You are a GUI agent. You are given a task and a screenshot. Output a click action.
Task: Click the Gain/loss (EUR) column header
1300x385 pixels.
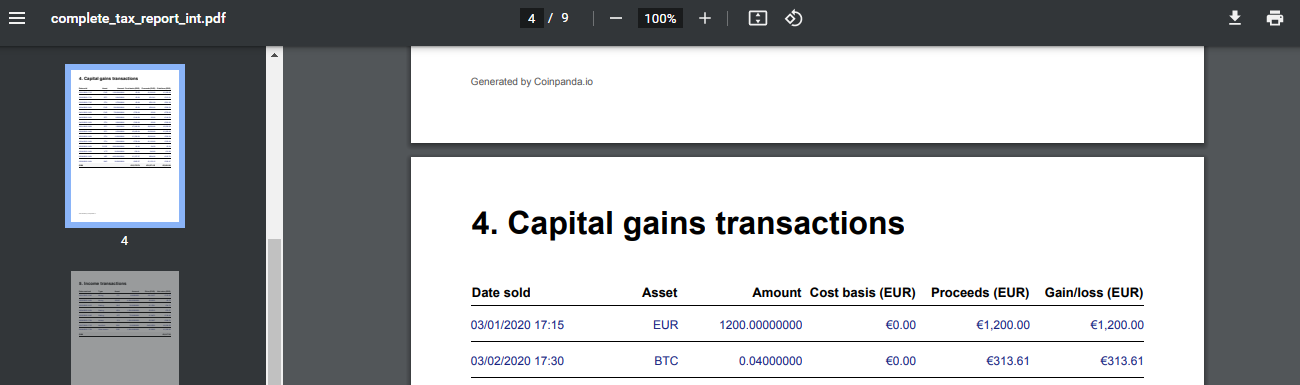(1093, 293)
